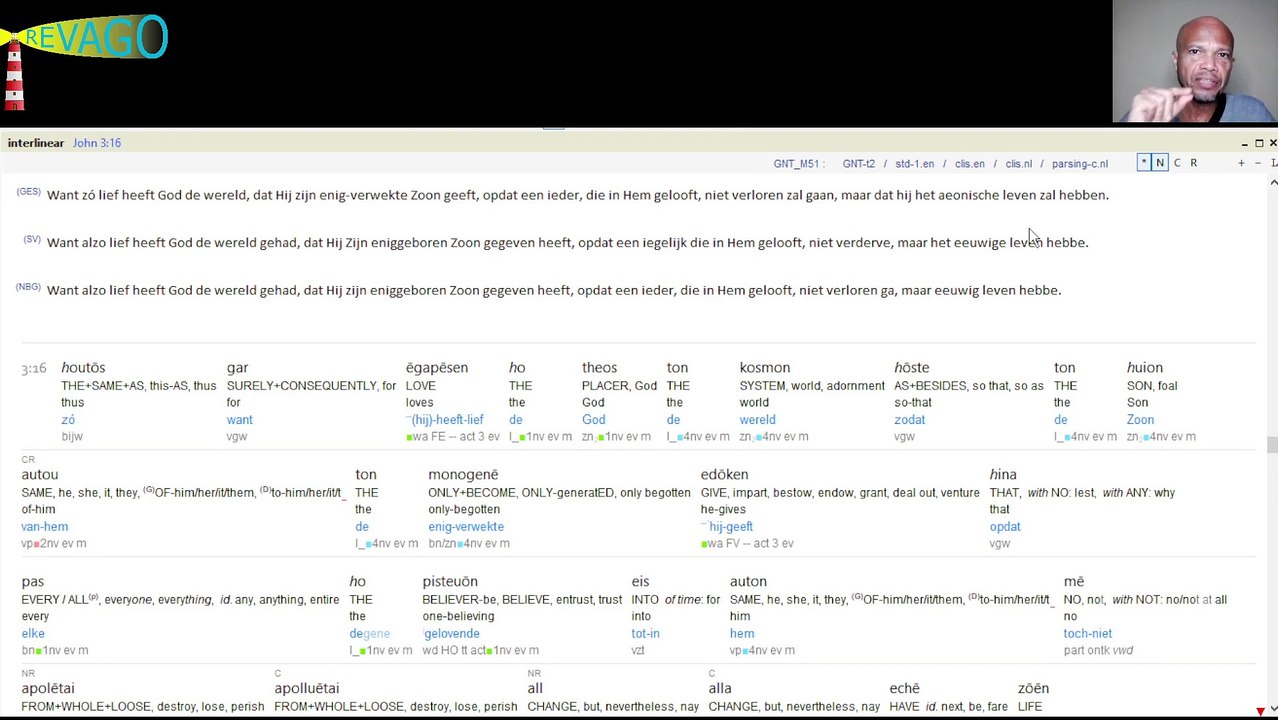This screenshot has width=1278, height=720.
Task: Select the clis.nl layer
Action: point(1018,164)
